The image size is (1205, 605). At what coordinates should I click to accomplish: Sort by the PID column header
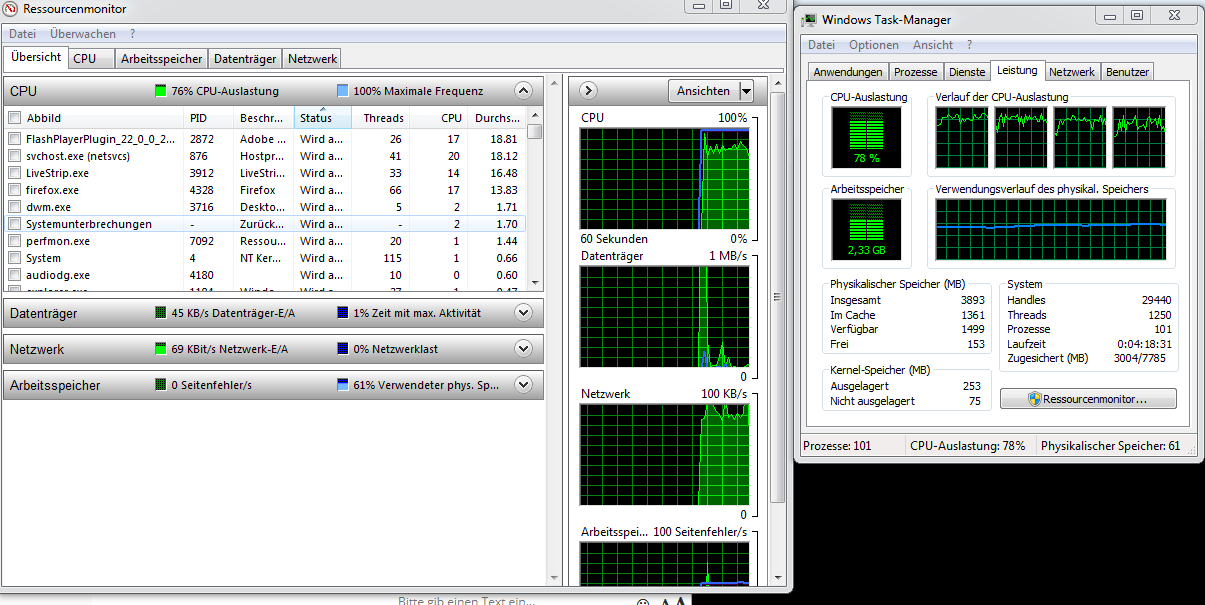[210, 118]
